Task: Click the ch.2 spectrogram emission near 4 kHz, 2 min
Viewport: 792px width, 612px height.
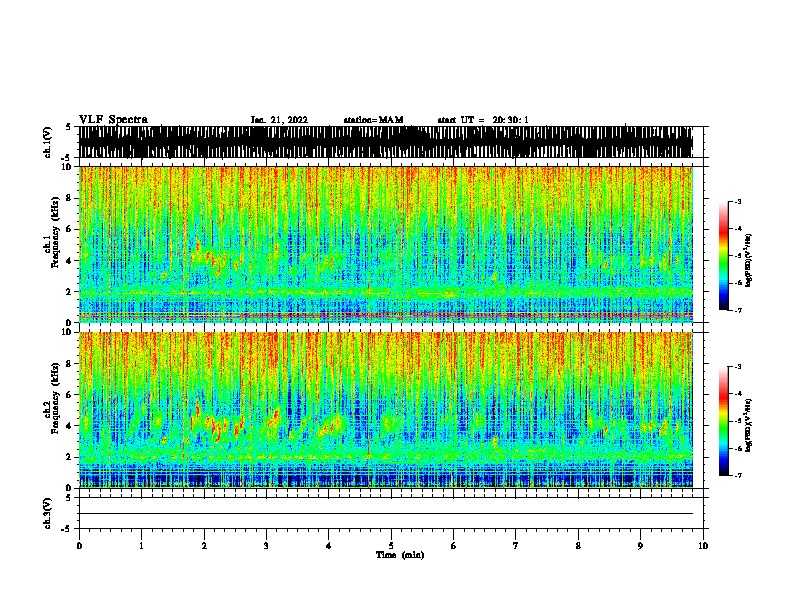Action: click(217, 423)
